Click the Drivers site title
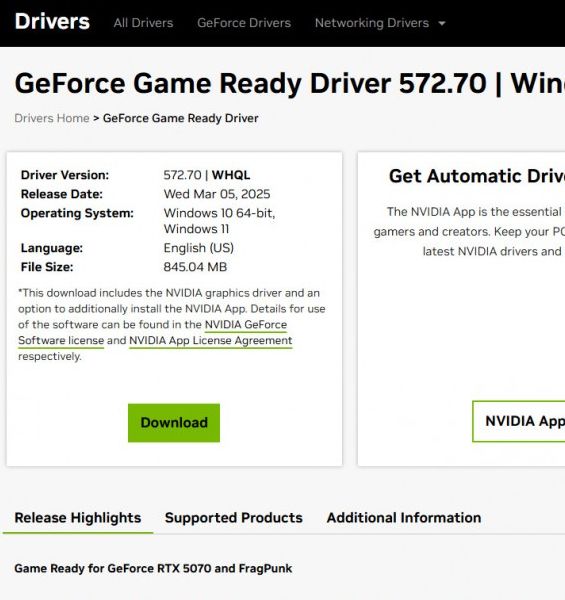 pos(52,21)
